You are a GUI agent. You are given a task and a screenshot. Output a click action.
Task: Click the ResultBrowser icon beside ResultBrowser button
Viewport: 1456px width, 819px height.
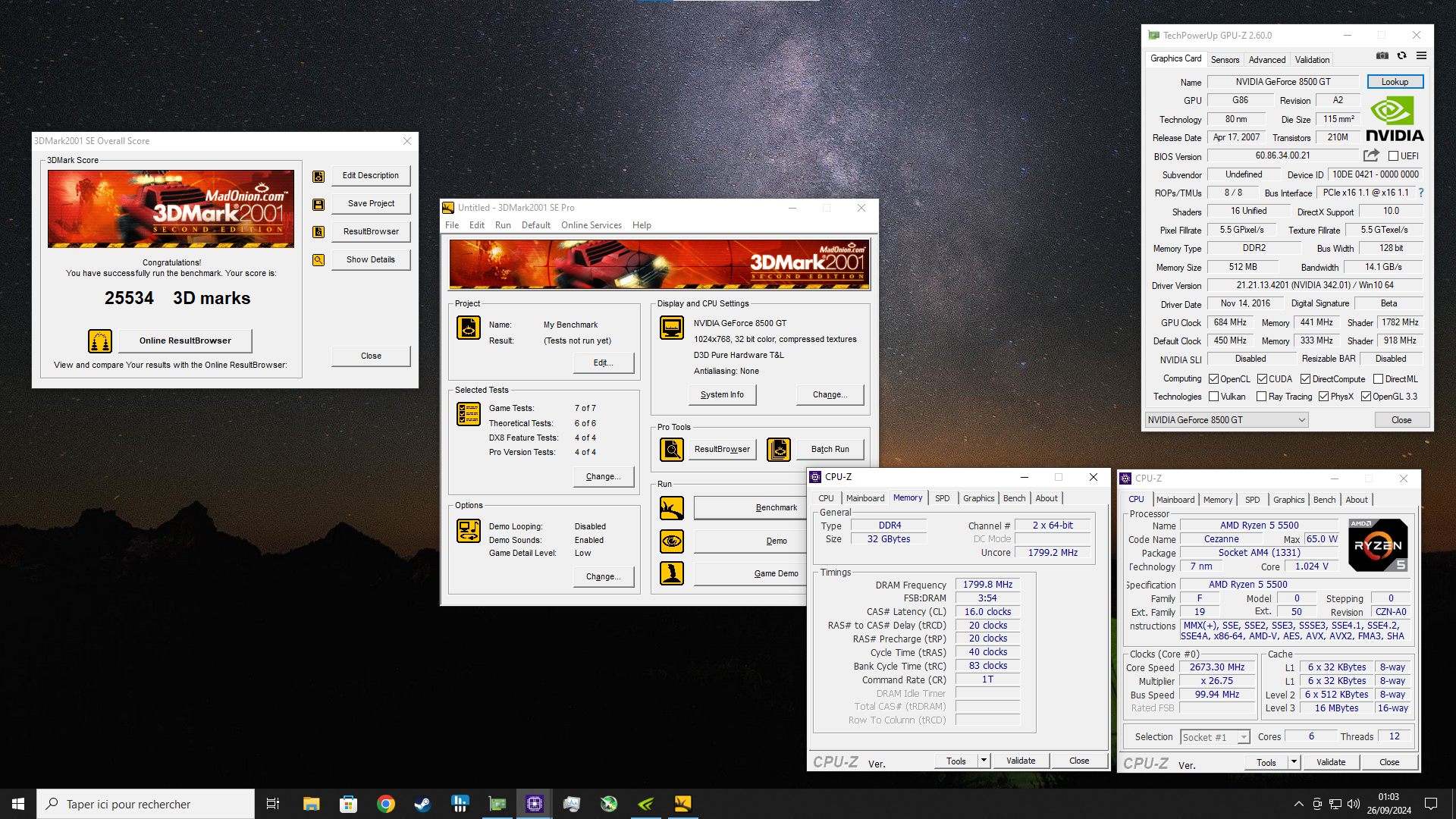coord(318,232)
